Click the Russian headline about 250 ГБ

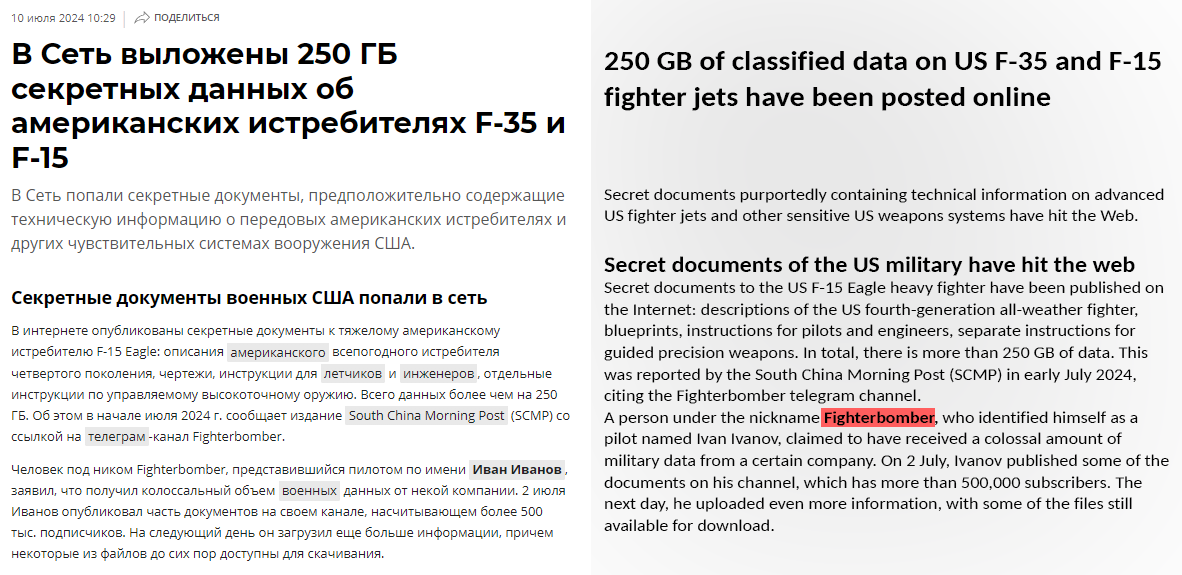tap(288, 105)
